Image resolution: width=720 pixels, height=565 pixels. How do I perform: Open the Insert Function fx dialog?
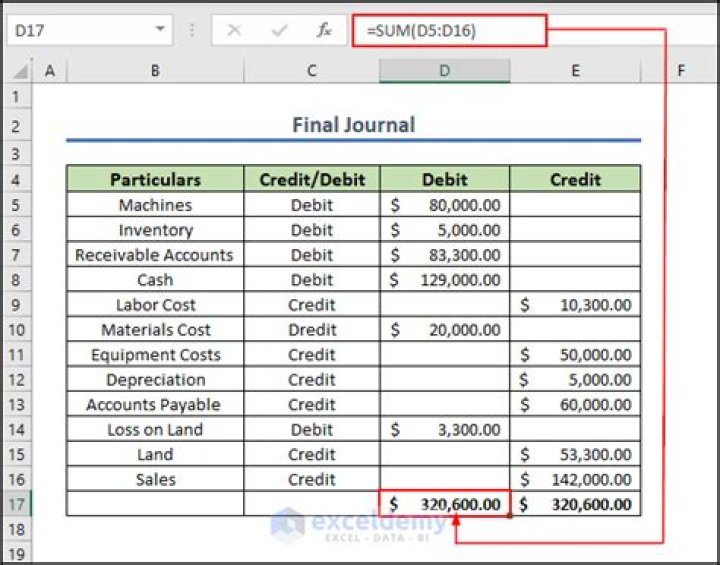[x=324, y=30]
